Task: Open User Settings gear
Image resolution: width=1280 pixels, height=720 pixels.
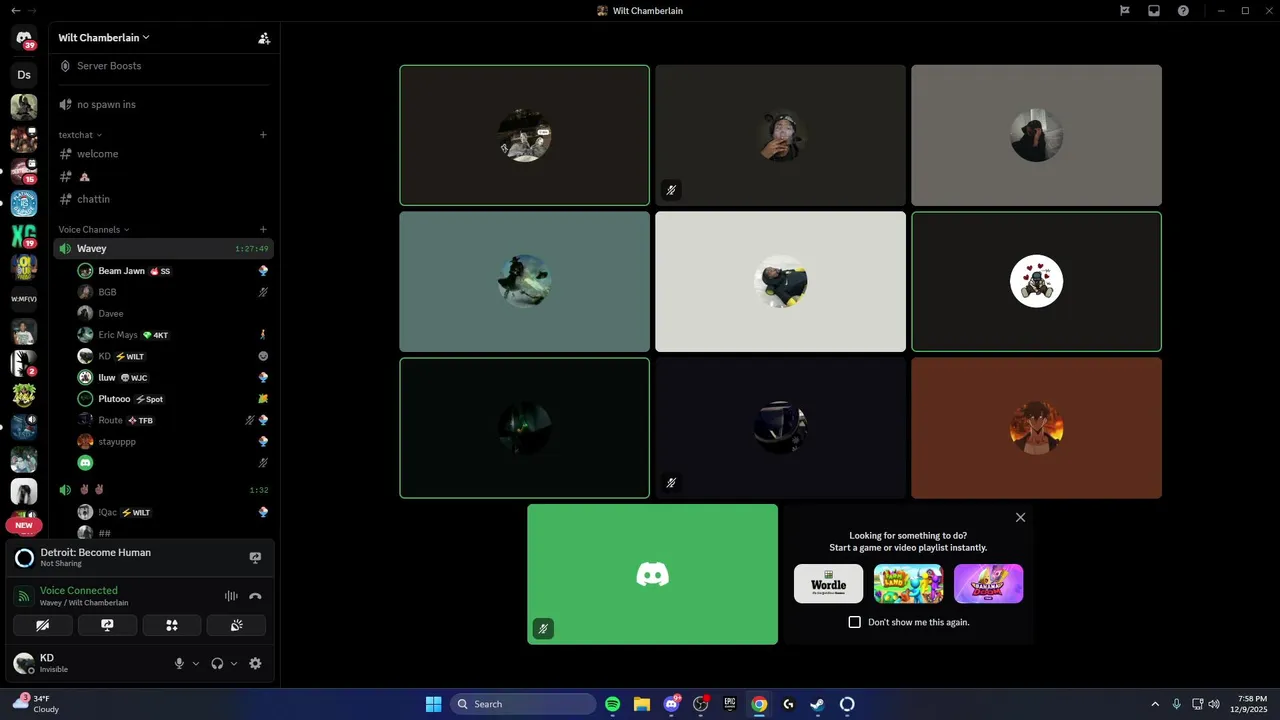Action: click(255, 664)
